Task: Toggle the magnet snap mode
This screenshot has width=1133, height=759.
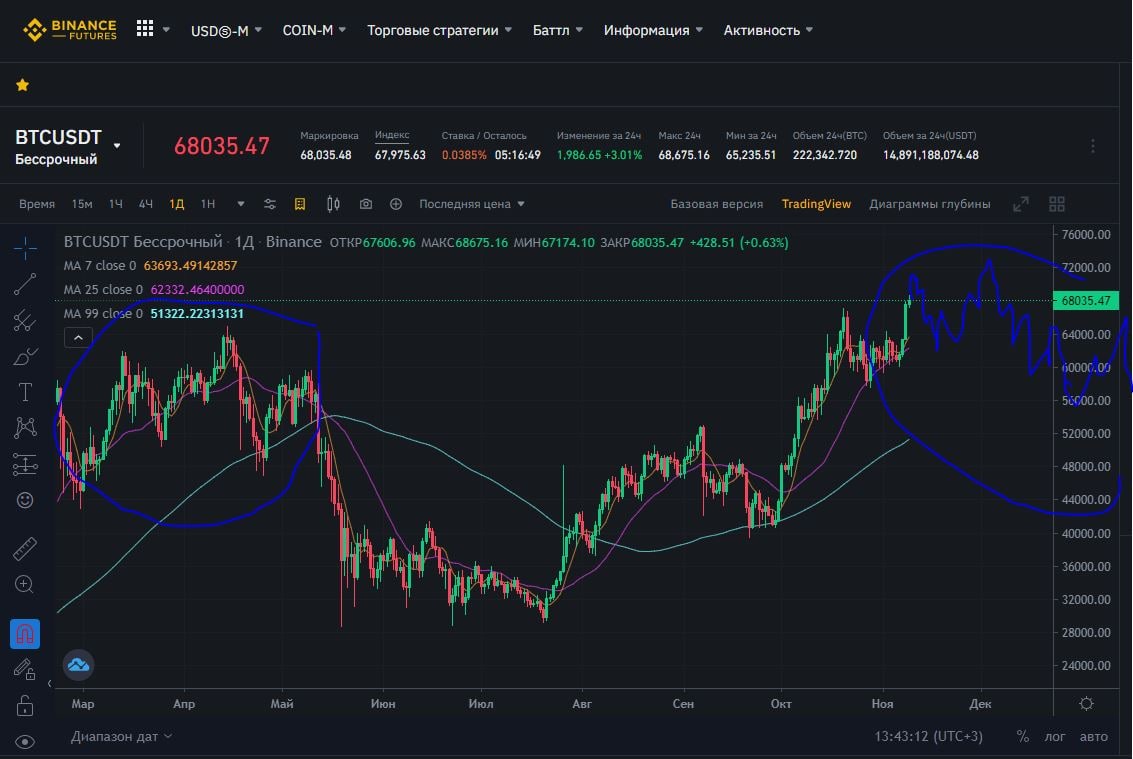Action: [25, 634]
